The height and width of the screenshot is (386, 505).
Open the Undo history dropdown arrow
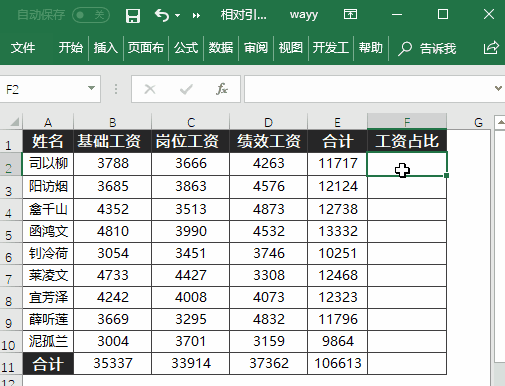click(177, 16)
